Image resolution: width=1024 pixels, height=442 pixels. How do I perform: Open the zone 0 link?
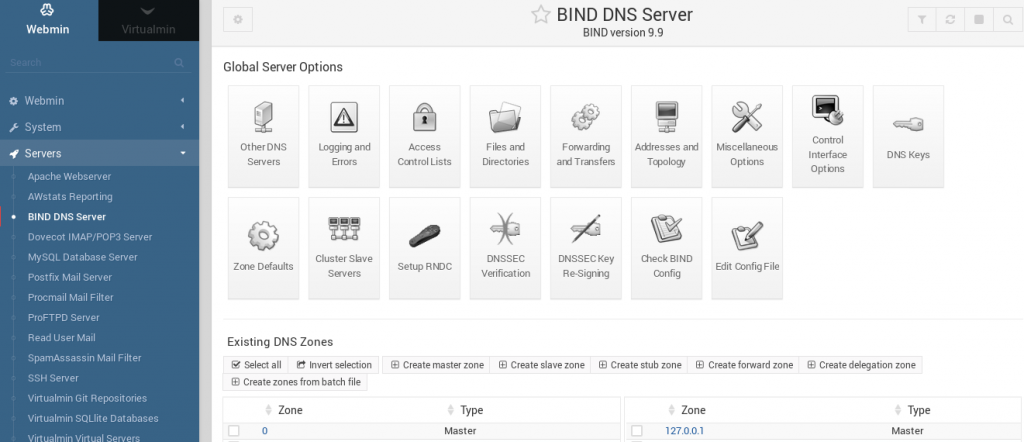(x=264, y=431)
